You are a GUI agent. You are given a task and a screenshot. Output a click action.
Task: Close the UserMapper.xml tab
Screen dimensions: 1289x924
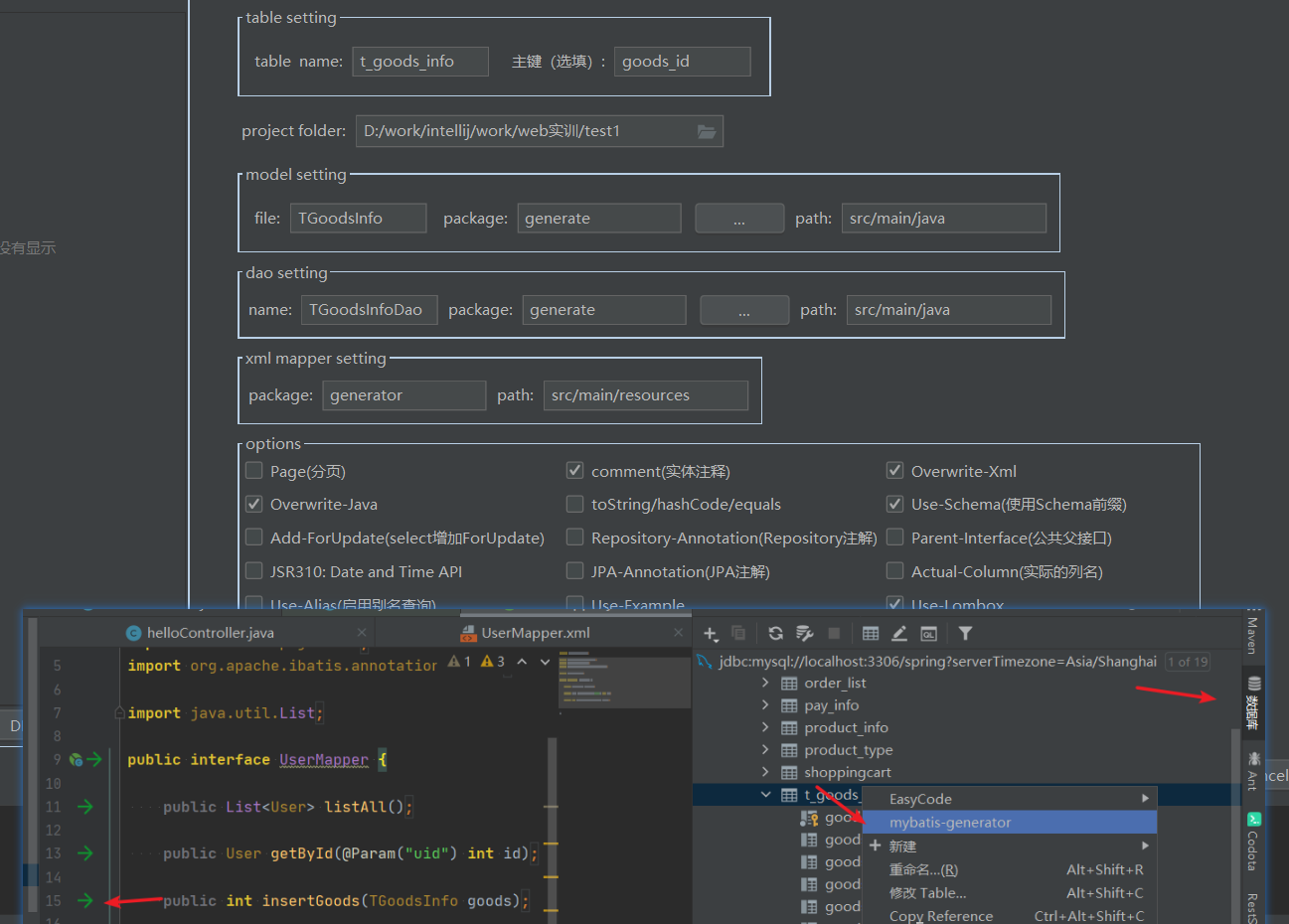coord(679,632)
